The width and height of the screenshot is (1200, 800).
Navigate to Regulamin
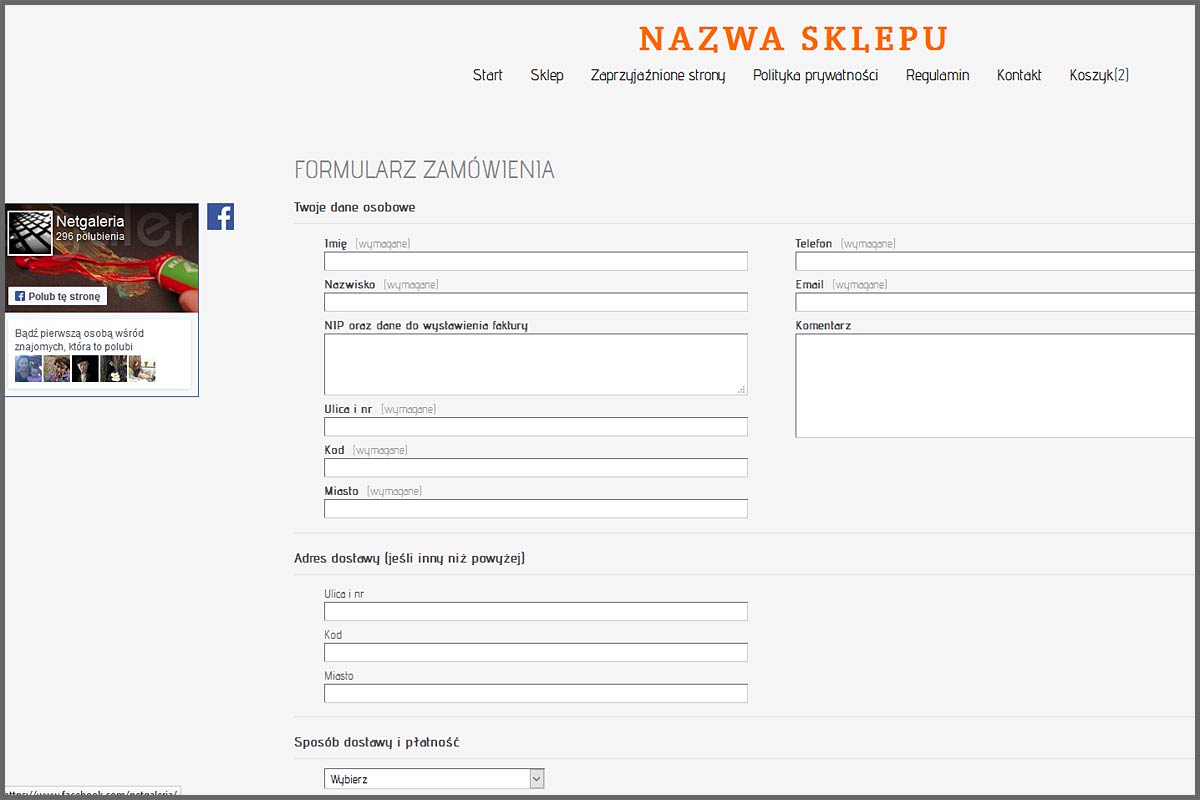click(x=937, y=75)
